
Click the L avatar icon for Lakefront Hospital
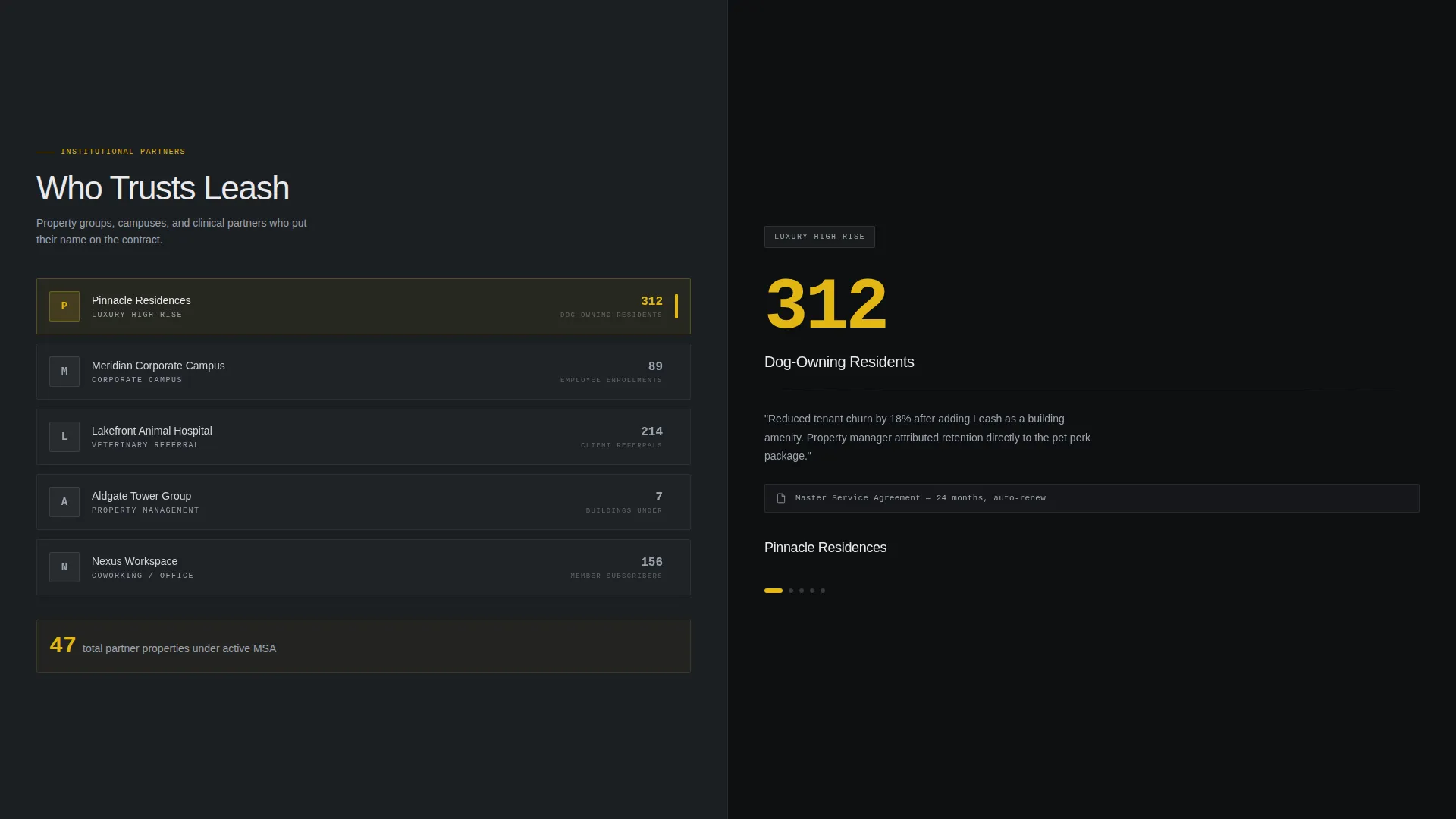point(64,437)
